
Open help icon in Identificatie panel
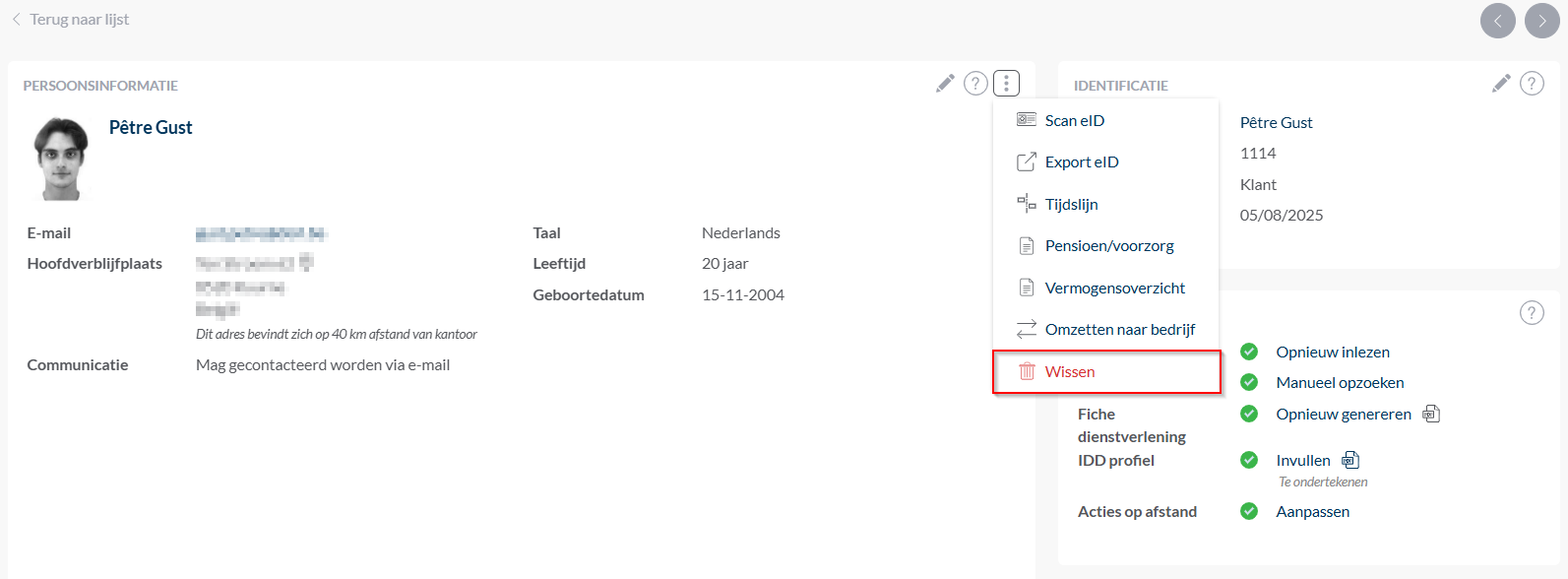1532,84
